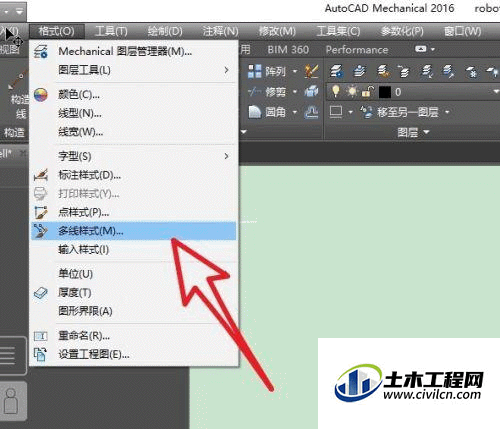Click the color wheel icon beside 颜色
Screen dimensions: 500x429
click(x=41, y=95)
